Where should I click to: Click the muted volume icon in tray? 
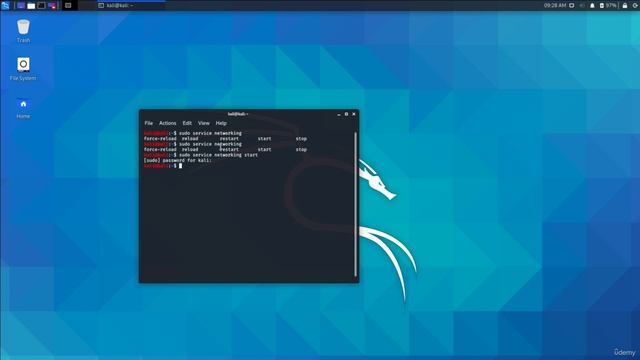click(x=582, y=5)
